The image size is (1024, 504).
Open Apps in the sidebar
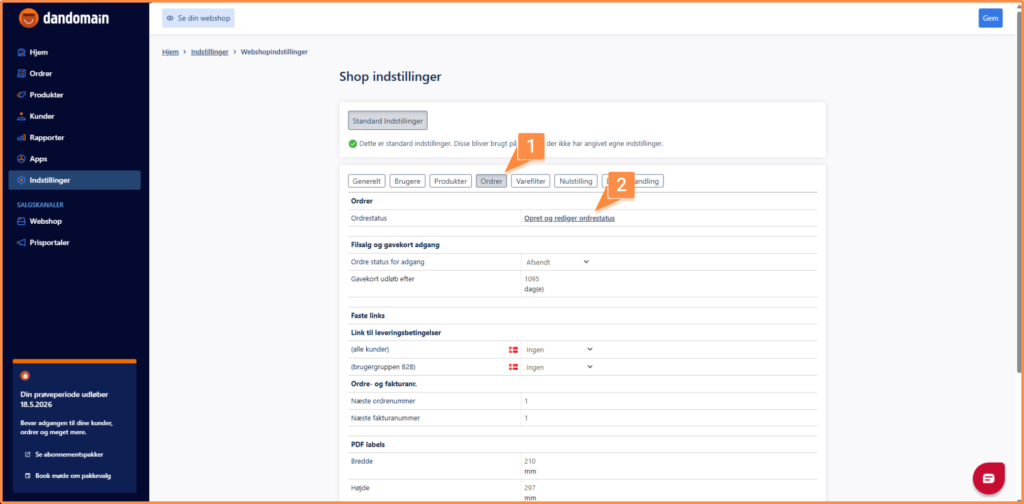point(38,159)
